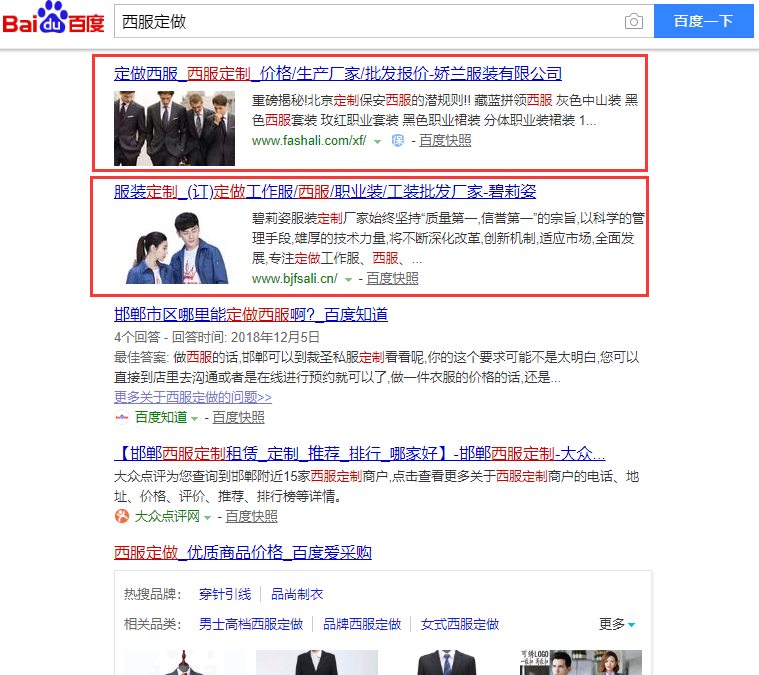Expand 更多 in related categories row
The image size is (759, 675).
[617, 624]
